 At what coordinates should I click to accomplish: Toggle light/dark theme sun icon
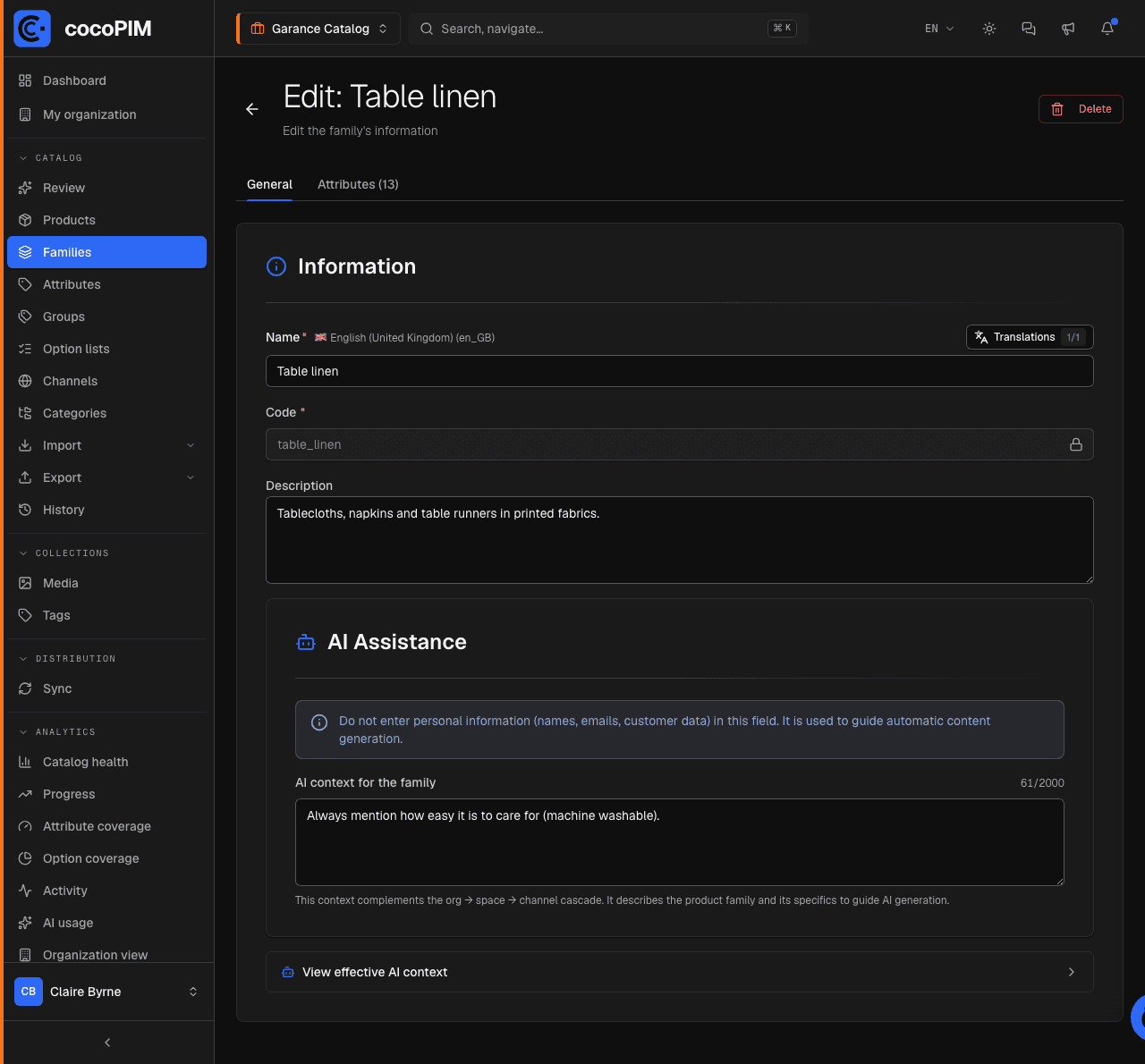pos(989,29)
